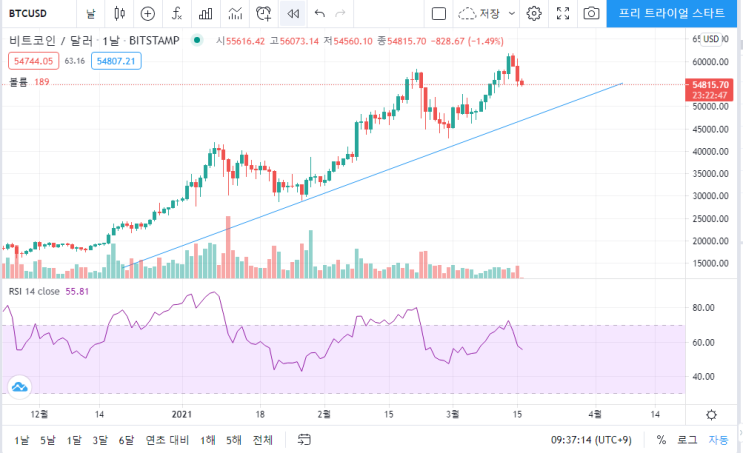Select the 5해 range
Image resolution: width=743 pixels, height=453 pixels.
point(234,440)
